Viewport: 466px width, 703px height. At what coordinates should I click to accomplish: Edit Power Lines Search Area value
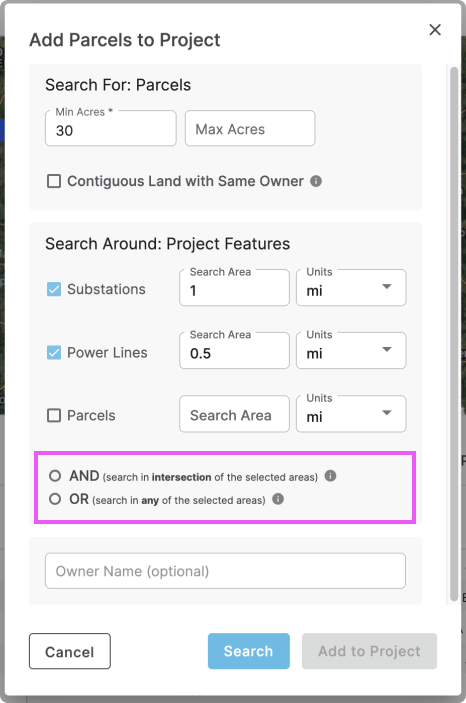coord(234,351)
